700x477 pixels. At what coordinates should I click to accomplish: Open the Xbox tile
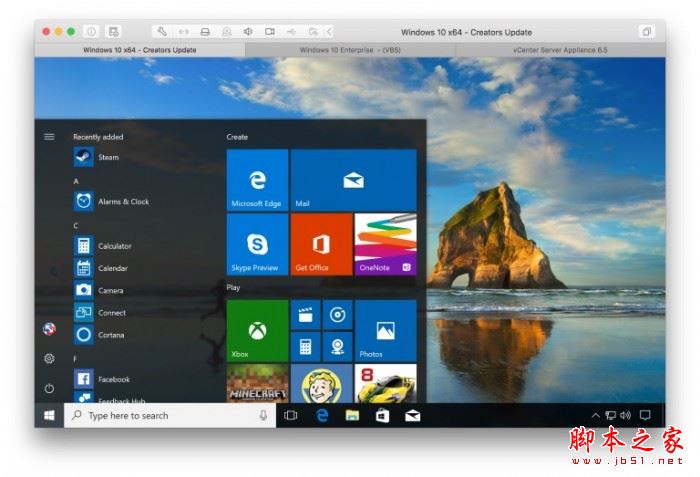tap(258, 331)
